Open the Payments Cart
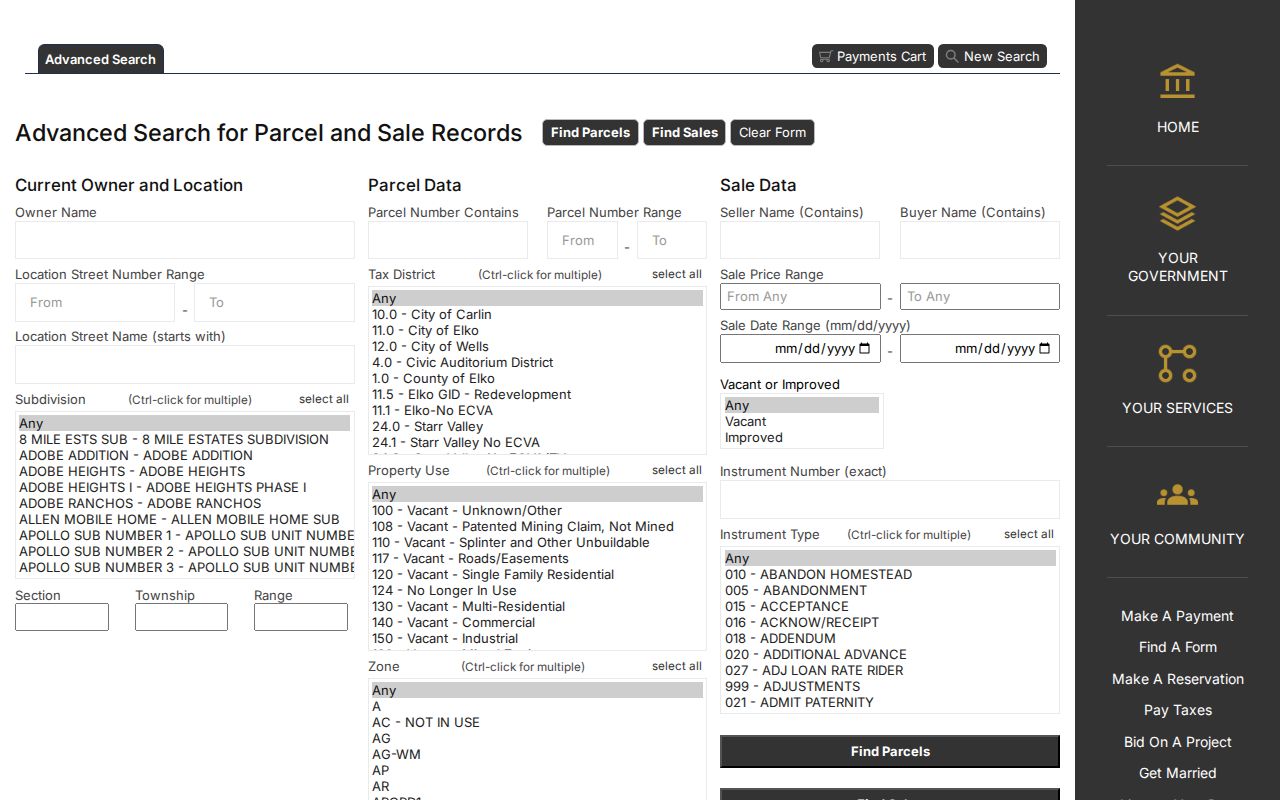 pos(872,57)
